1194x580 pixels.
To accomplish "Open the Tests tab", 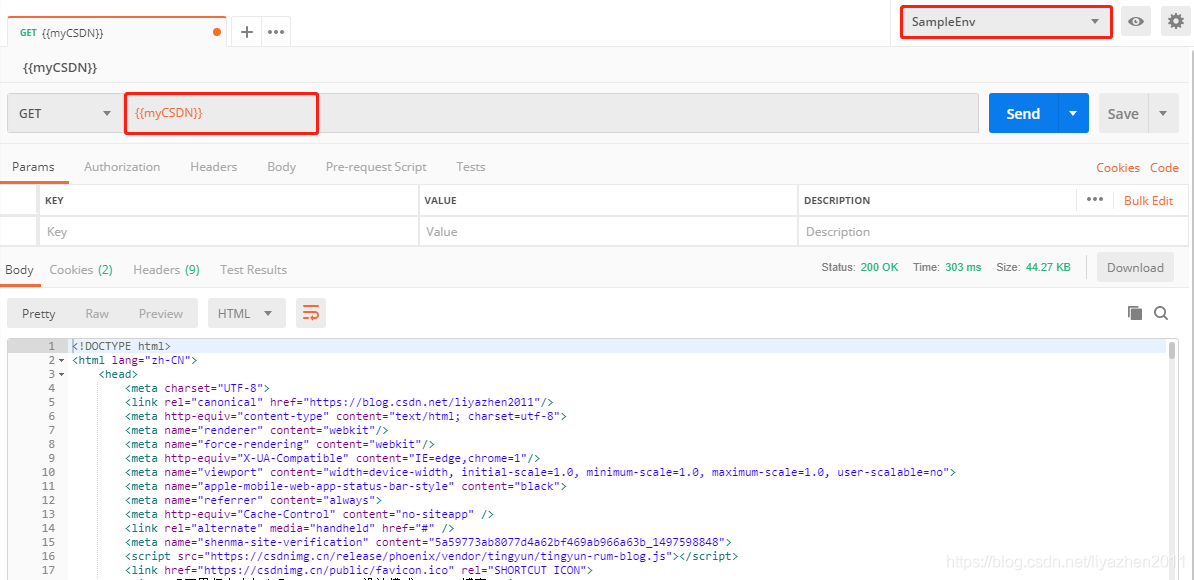I will click(471, 167).
